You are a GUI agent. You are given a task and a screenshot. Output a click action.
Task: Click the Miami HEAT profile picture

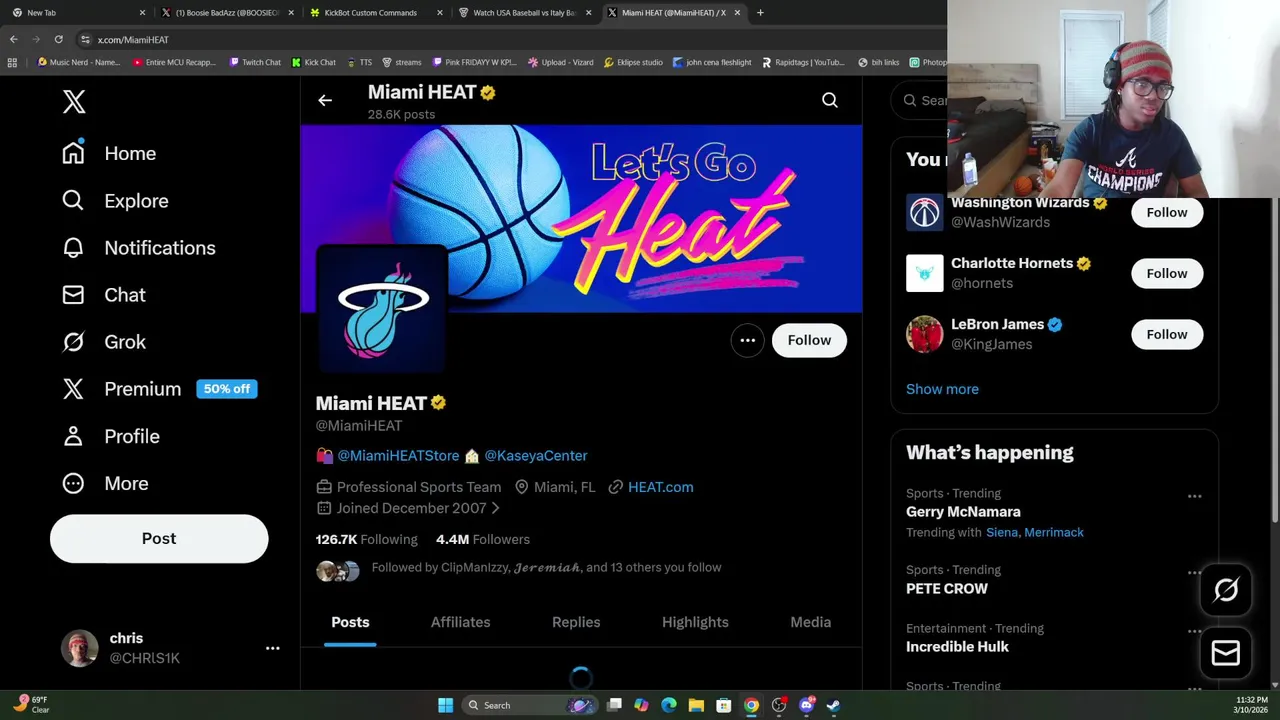pyautogui.click(x=382, y=309)
